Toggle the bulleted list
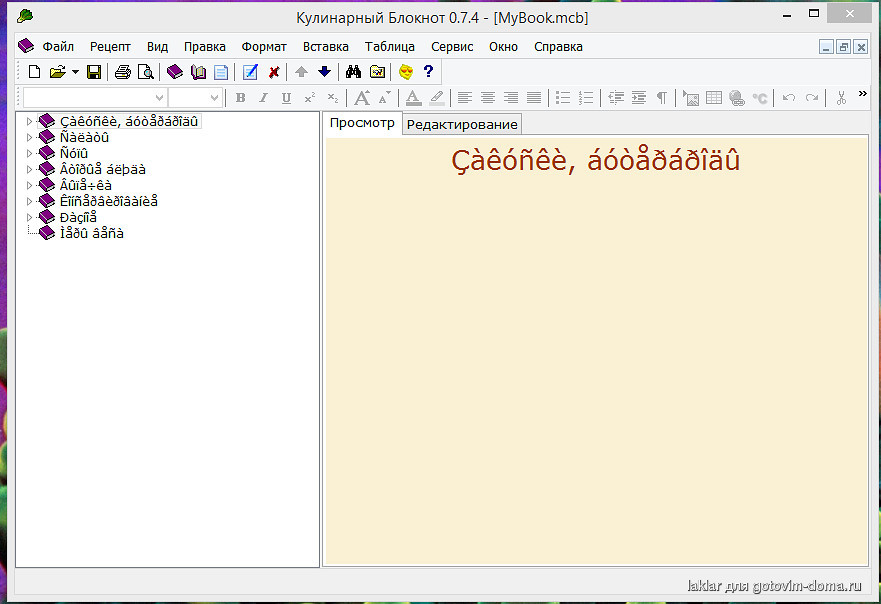The width and height of the screenshot is (881, 604). (562, 98)
